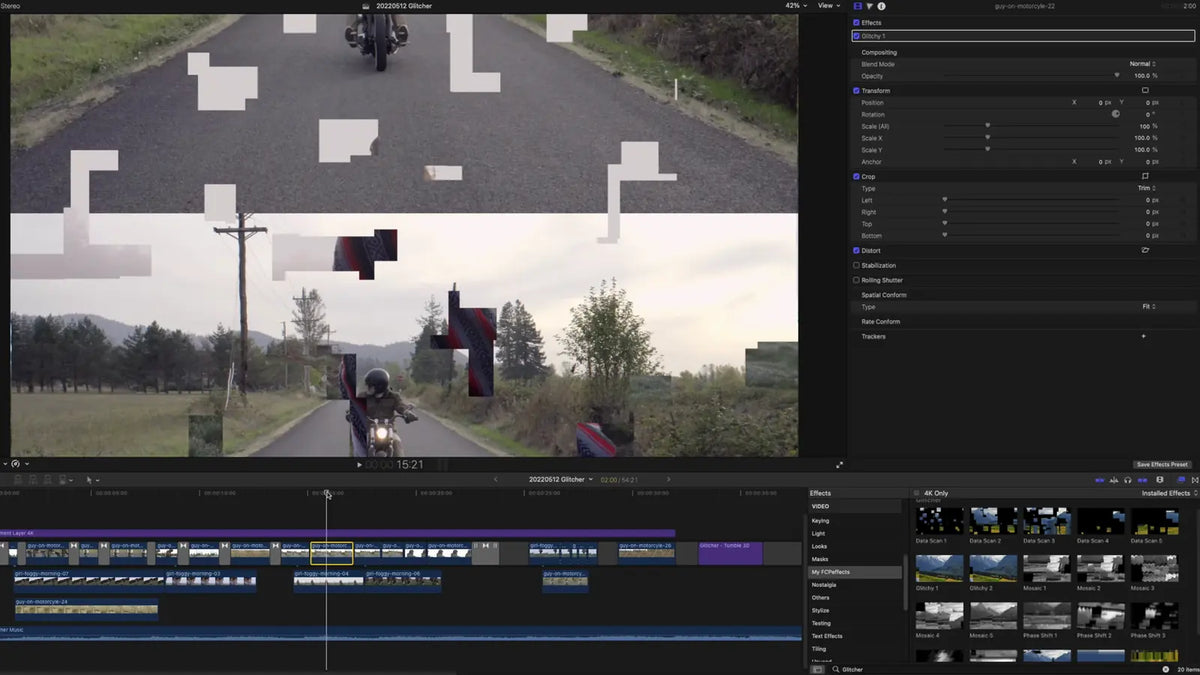The width and height of the screenshot is (1200, 675).
Task: Click the Save Effects Preset button
Action: (x=1162, y=465)
